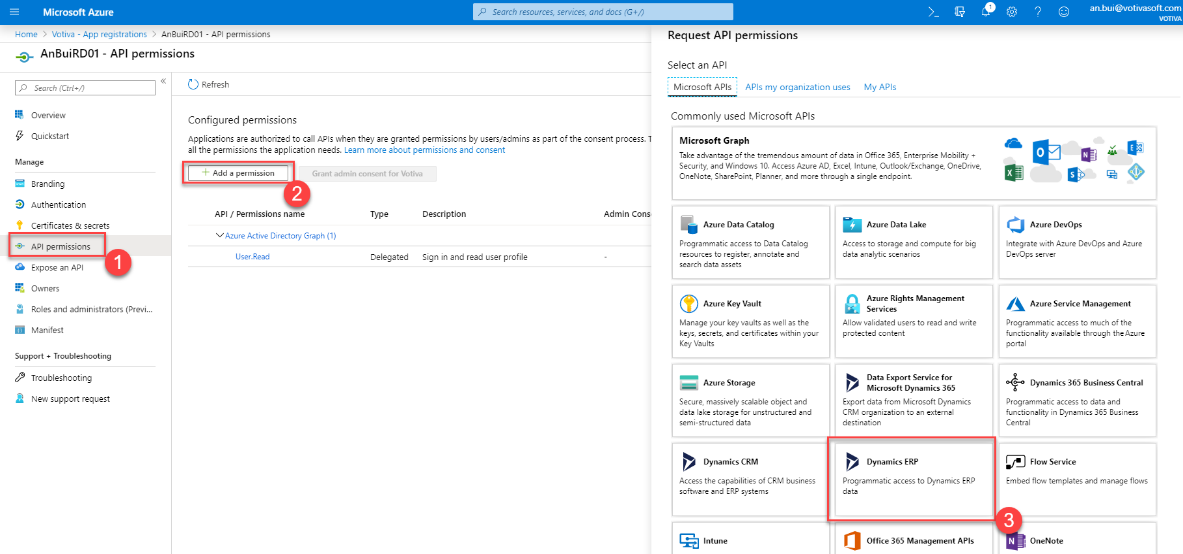The width and height of the screenshot is (1183, 554).
Task: Select the OneNote API card
Action: [1077, 538]
